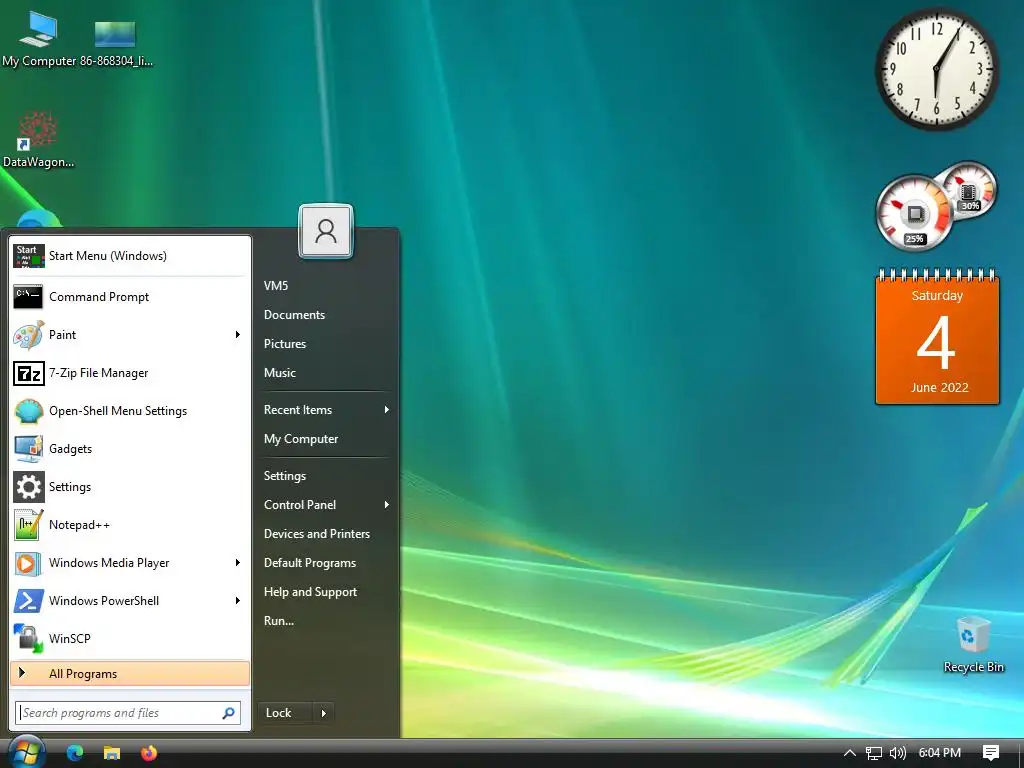
Task: Open the VM5 user folder
Action: pyautogui.click(x=276, y=285)
